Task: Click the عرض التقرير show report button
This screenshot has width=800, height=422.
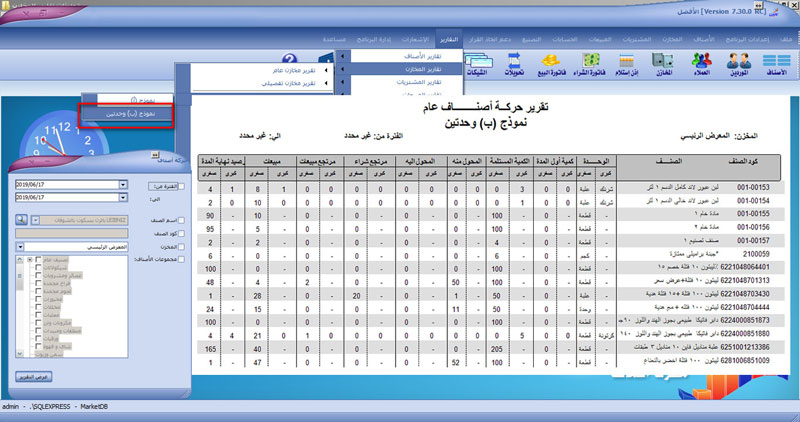Action: click(34, 377)
